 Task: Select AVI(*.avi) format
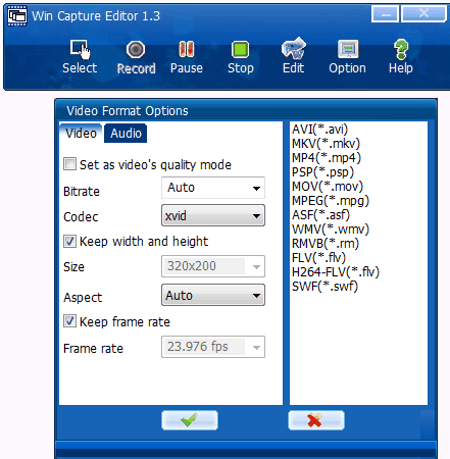pyautogui.click(x=320, y=129)
